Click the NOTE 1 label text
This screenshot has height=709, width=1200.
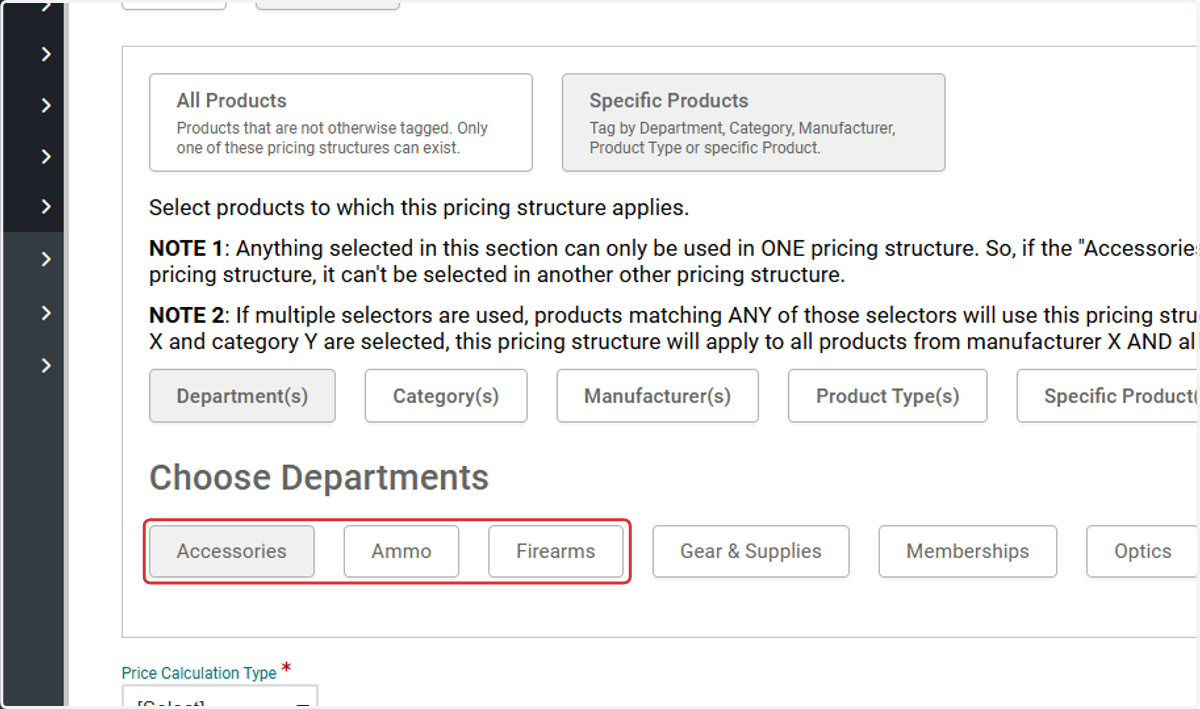click(x=188, y=248)
